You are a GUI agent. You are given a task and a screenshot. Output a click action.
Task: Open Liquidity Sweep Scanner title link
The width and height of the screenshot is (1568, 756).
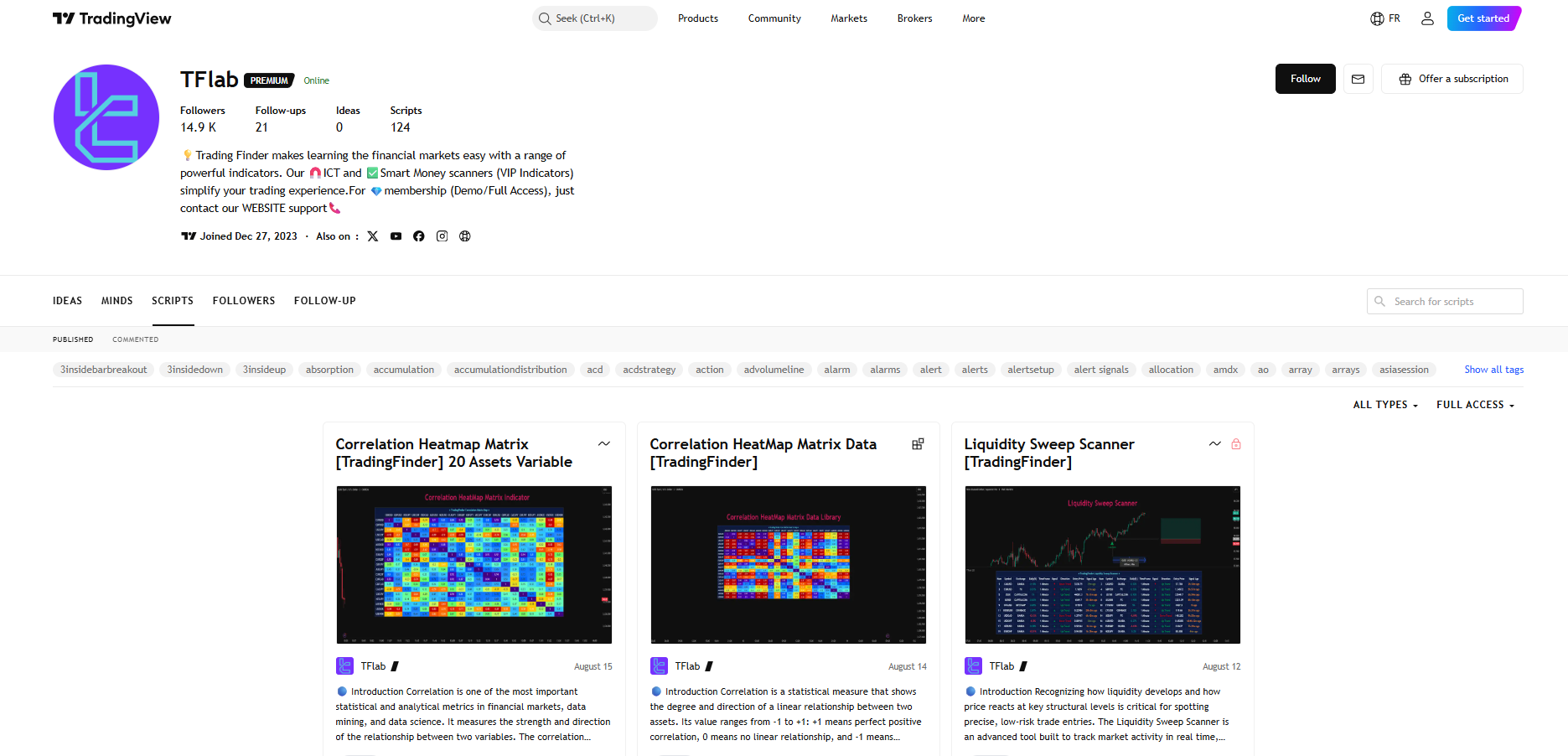tap(1049, 453)
